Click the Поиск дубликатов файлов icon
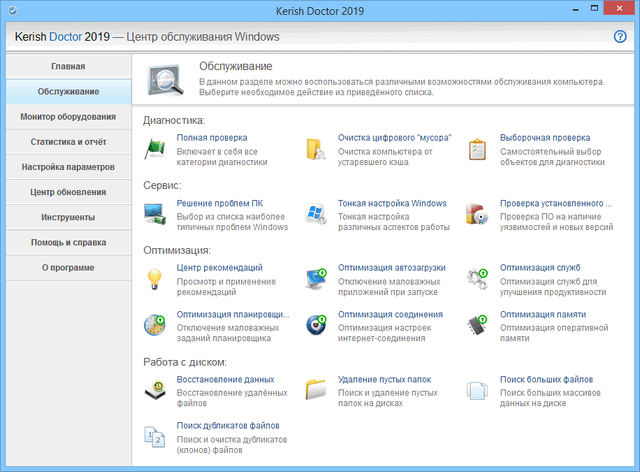This screenshot has width=640, height=472. pos(156,435)
